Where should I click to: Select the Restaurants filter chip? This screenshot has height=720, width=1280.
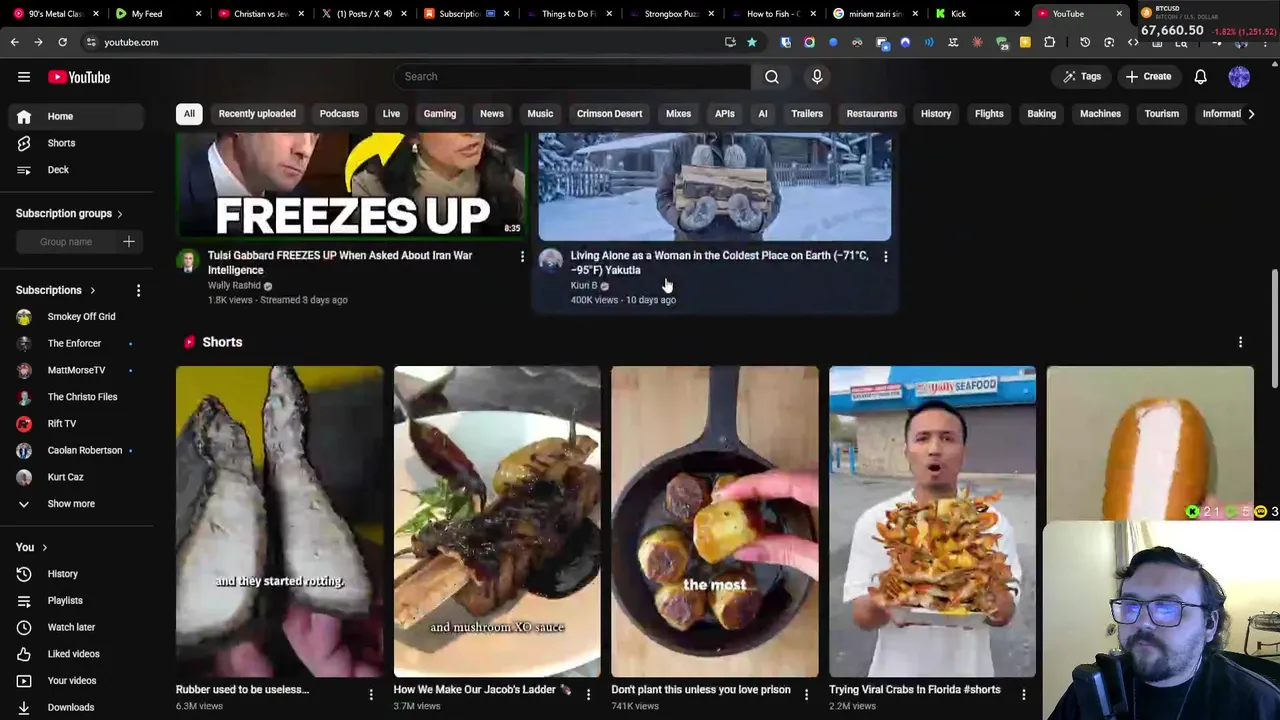[x=871, y=113]
